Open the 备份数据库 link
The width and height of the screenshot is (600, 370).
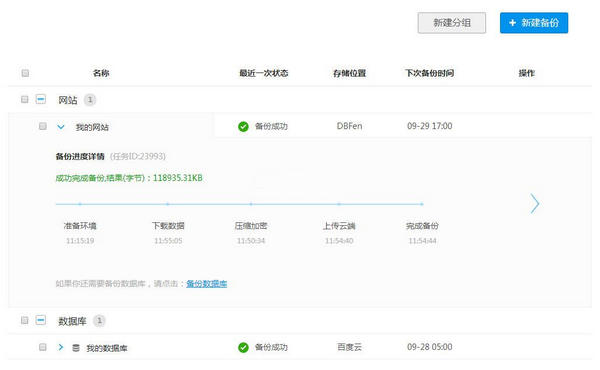click(x=207, y=284)
